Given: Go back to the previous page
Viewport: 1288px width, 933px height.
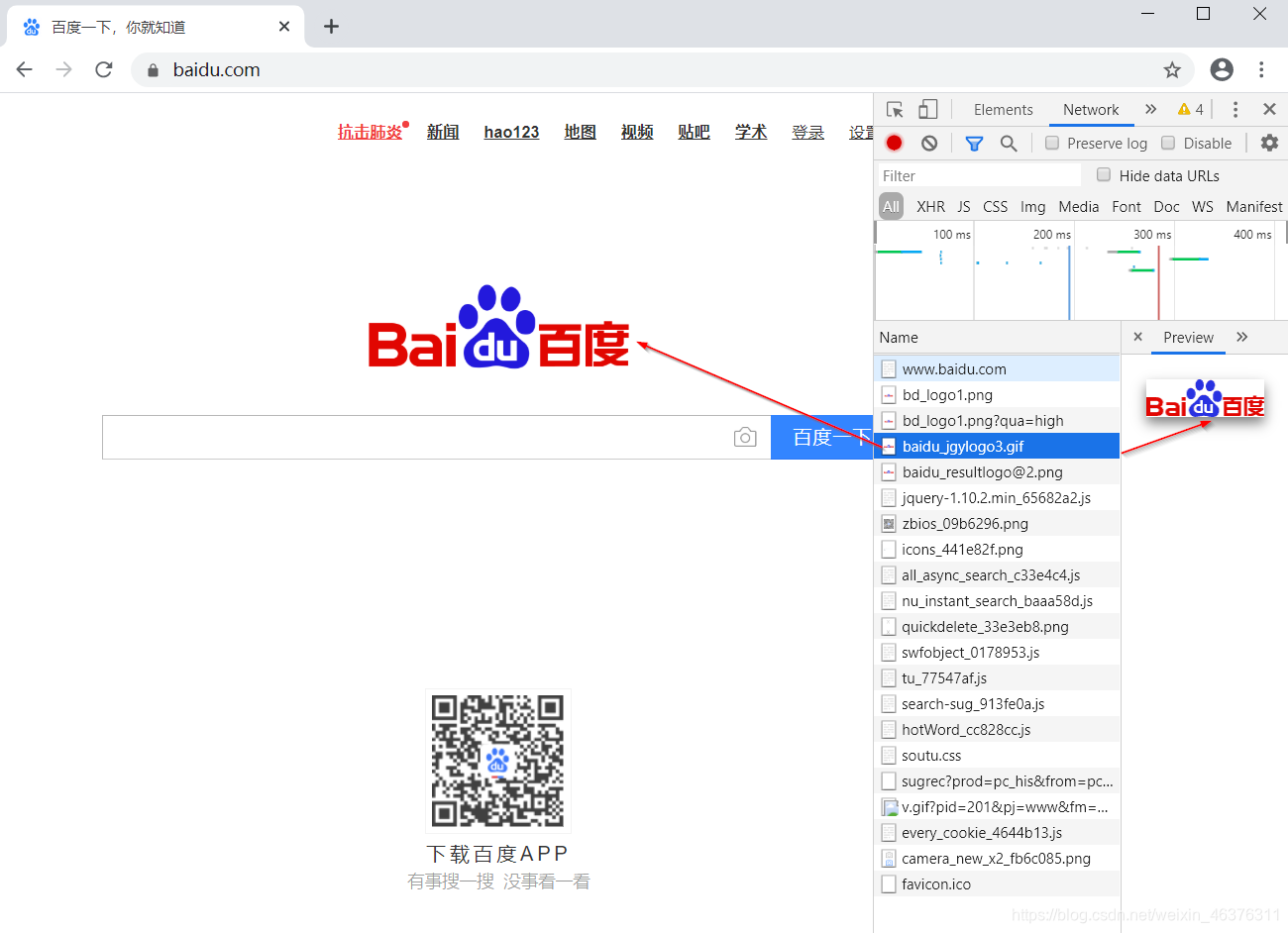Looking at the screenshot, I should (25, 69).
